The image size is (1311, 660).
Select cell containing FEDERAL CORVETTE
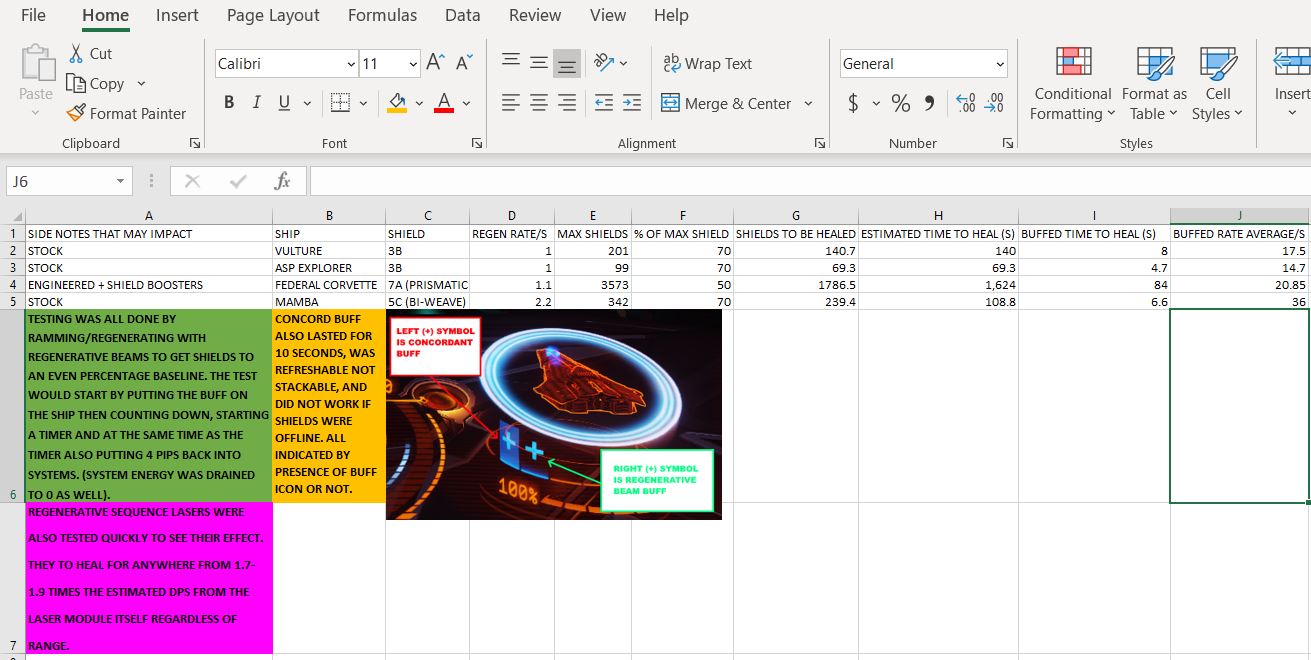tap(328, 284)
